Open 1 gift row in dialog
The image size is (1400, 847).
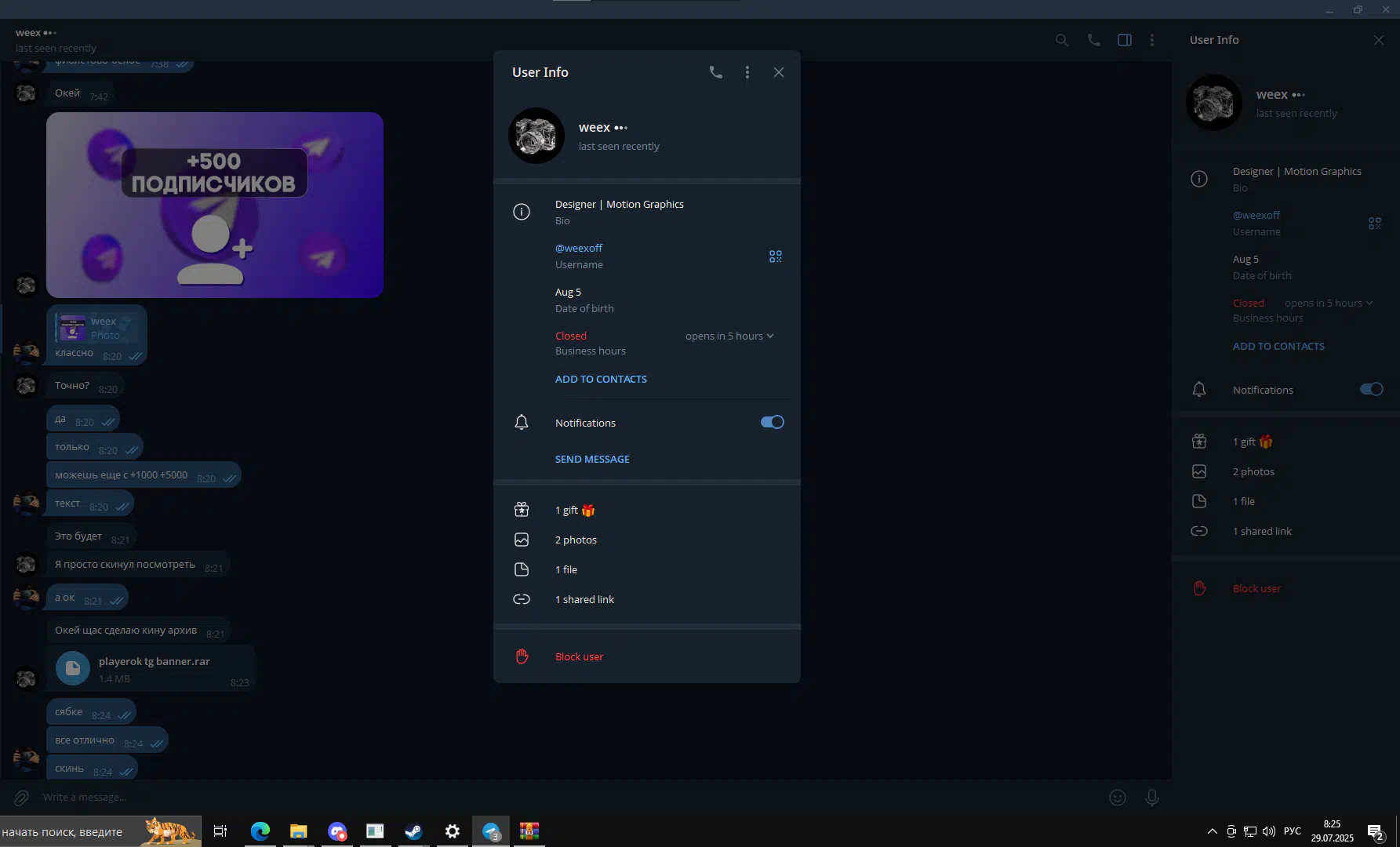pyautogui.click(x=647, y=510)
